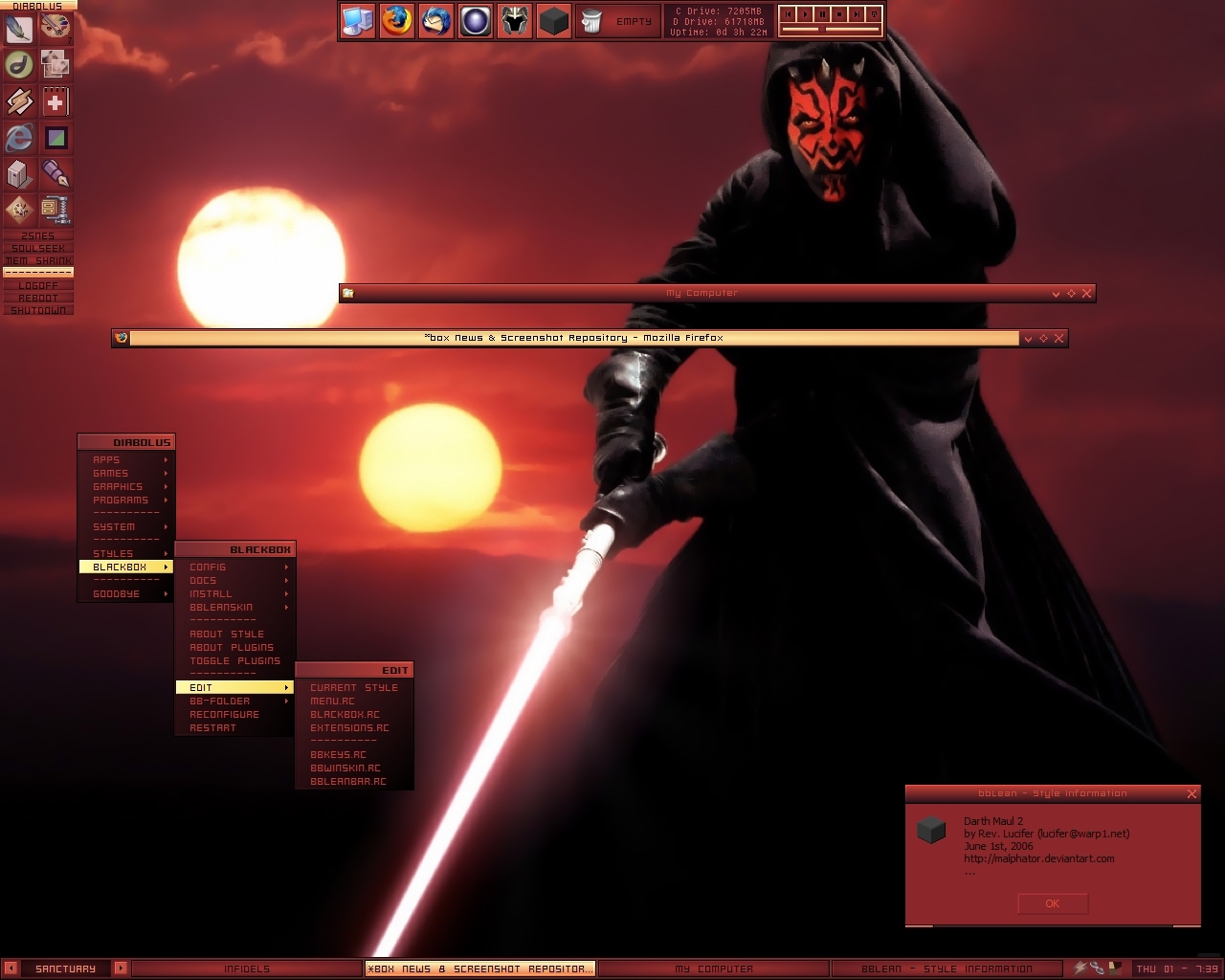The image size is (1225, 980).
Task: Launch the paint palette app icon
Action: click(x=56, y=29)
